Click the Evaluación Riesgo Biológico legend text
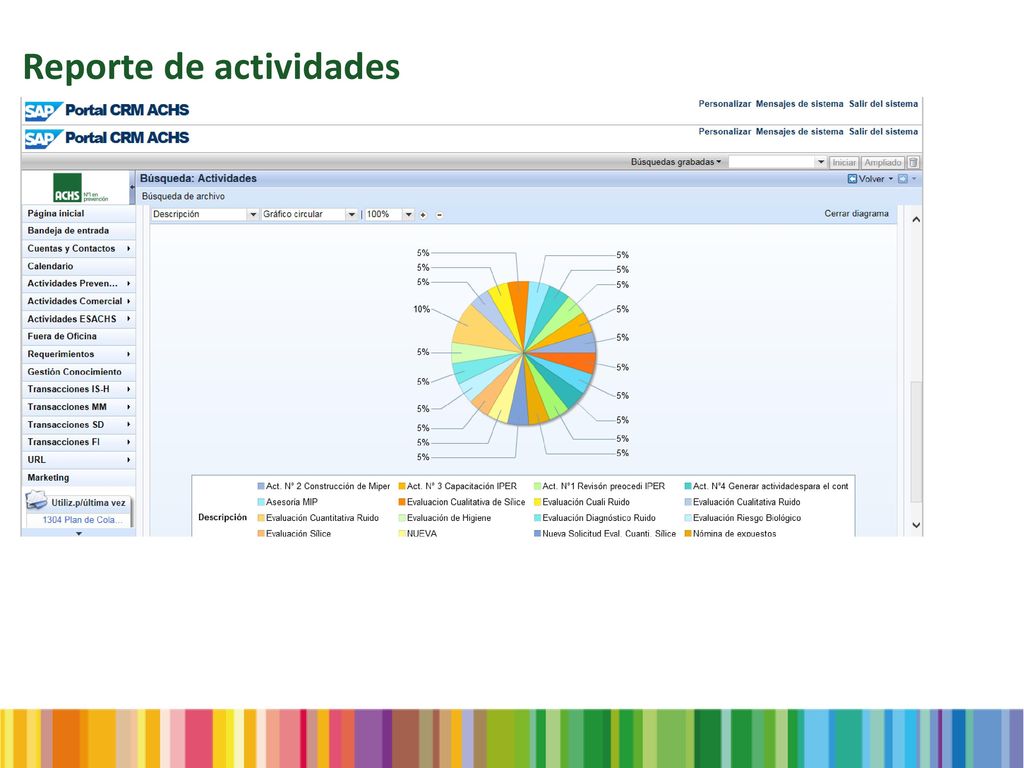This screenshot has height=768, width=1024. pyautogui.click(x=746, y=518)
